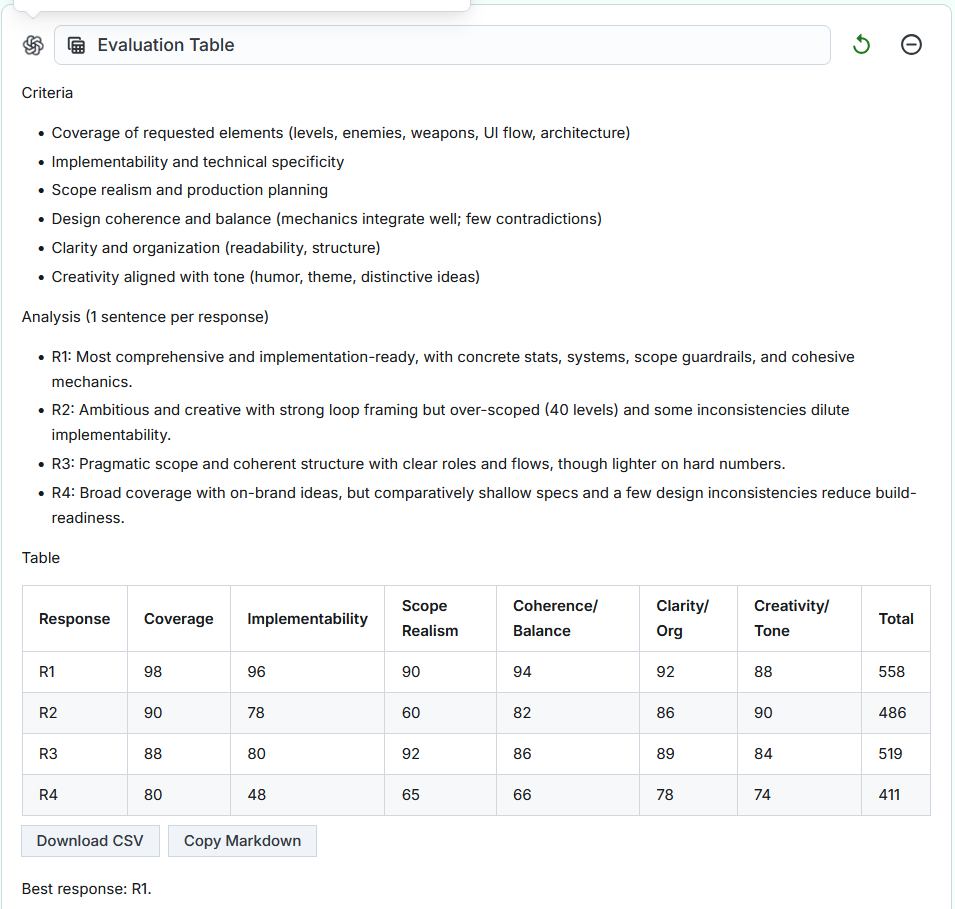Image resolution: width=955 pixels, height=909 pixels.
Task: Click the R2 total score 486
Action: click(892, 713)
